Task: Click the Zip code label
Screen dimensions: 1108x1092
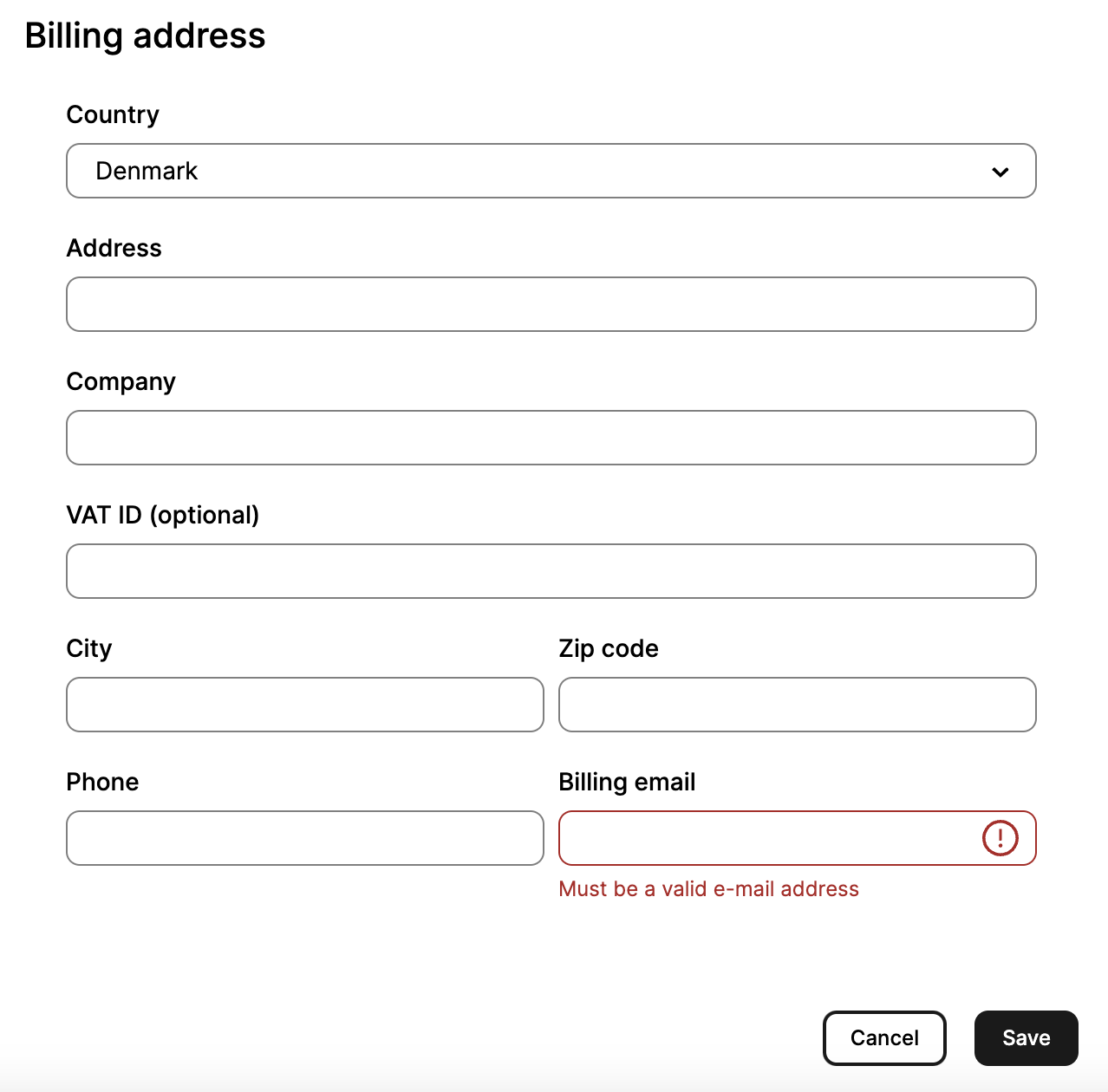Action: pyautogui.click(x=609, y=649)
